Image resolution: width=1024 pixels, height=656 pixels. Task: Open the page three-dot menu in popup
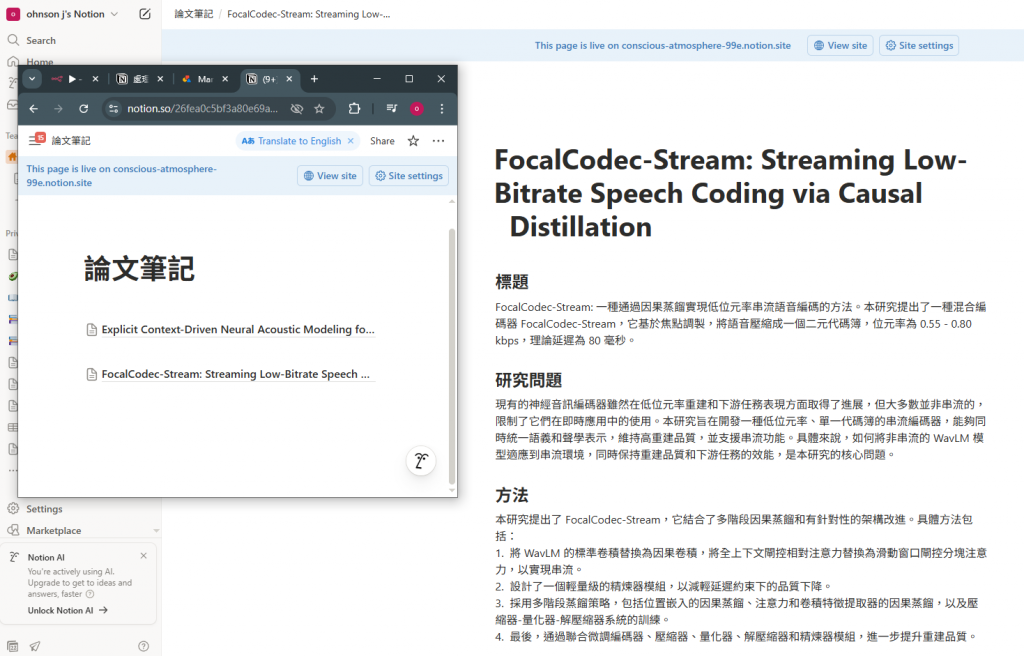pyautogui.click(x=438, y=140)
